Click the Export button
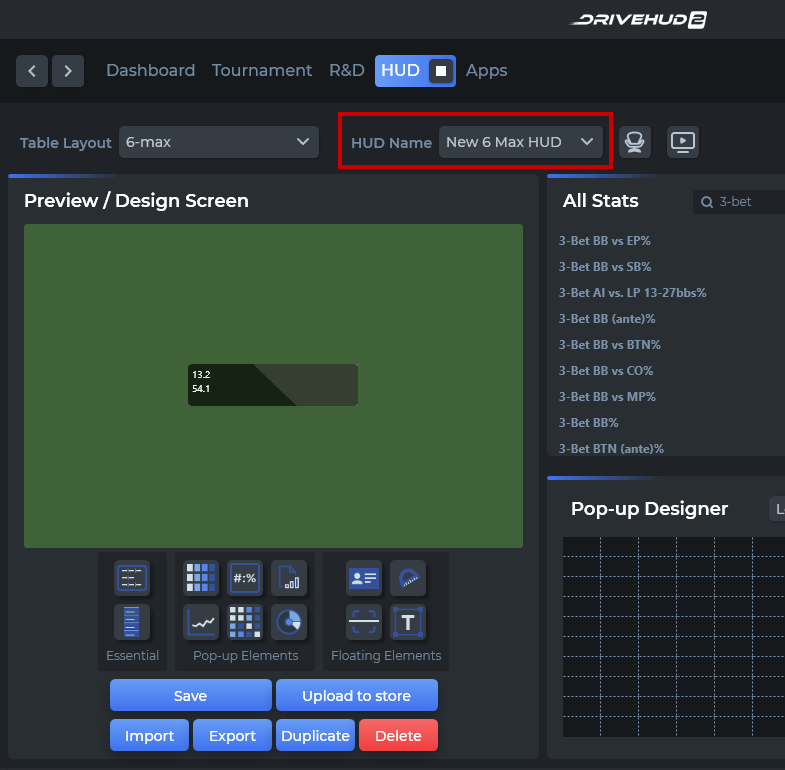 pos(232,735)
